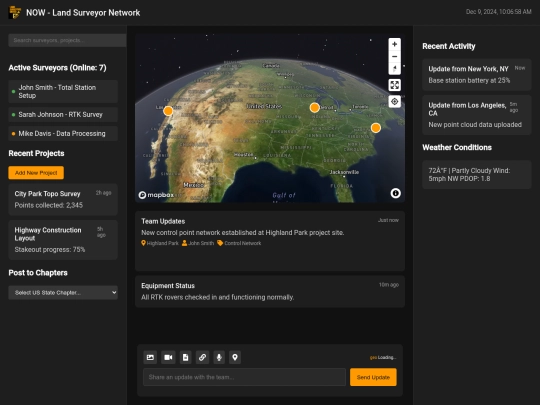Click the map zoom in button

[x=394, y=44]
